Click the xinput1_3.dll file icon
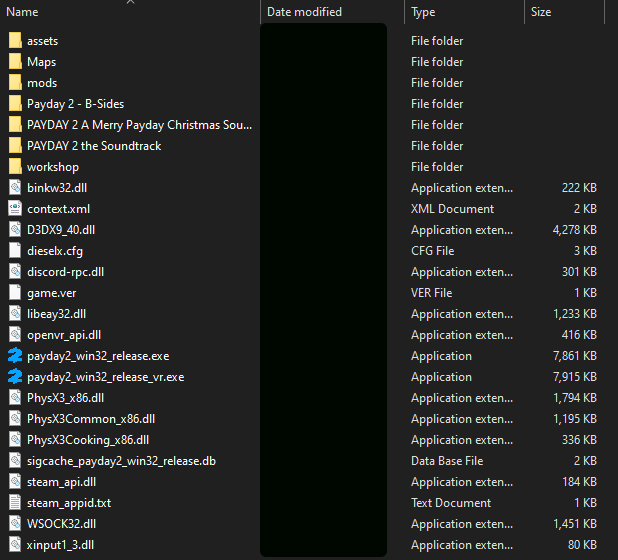This screenshot has height=560, width=618. pyautogui.click(x=15, y=545)
